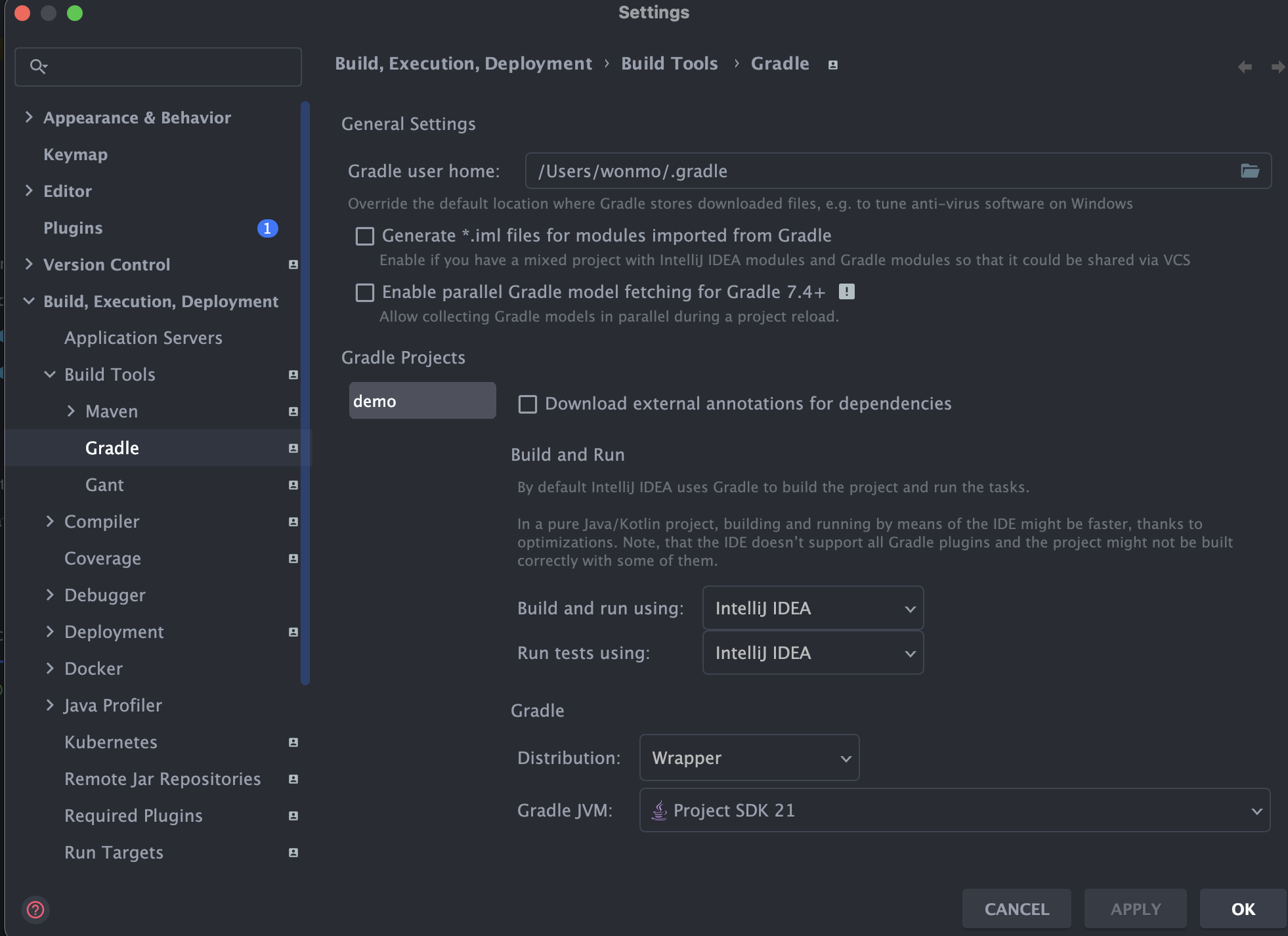The width and height of the screenshot is (1288, 936).
Task: Click the project icon on Maven row
Action: click(x=293, y=412)
